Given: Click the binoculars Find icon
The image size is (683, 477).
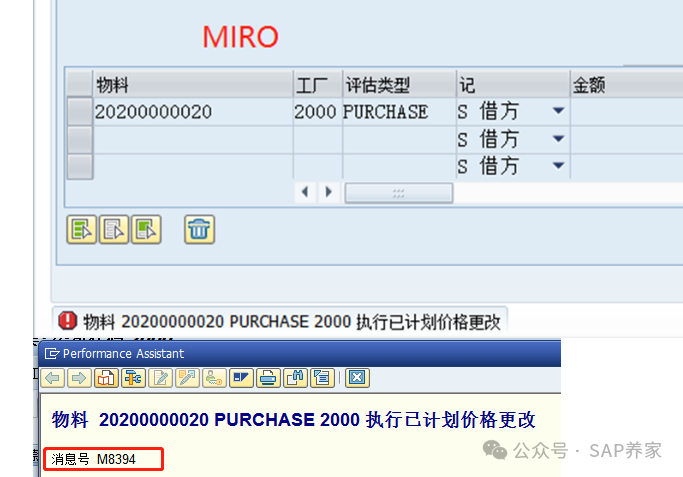Looking at the screenshot, I should (295, 378).
